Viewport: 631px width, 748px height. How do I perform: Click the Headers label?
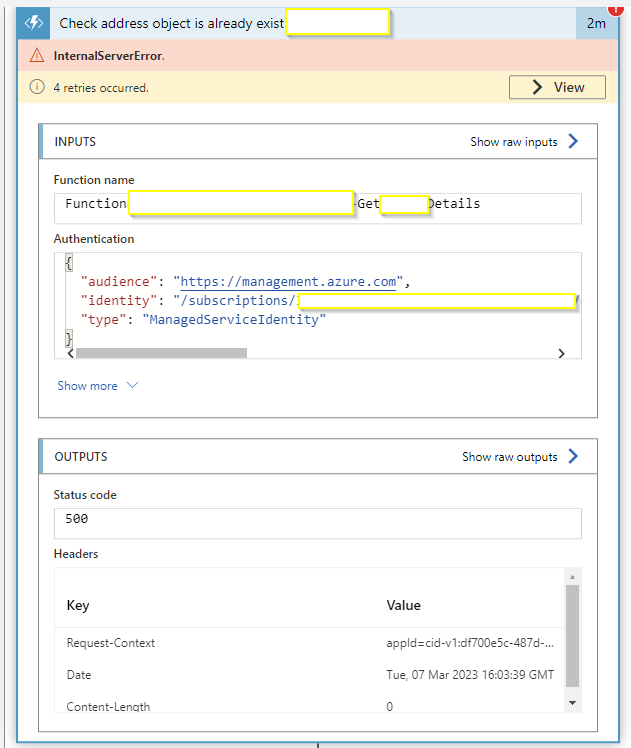76,553
